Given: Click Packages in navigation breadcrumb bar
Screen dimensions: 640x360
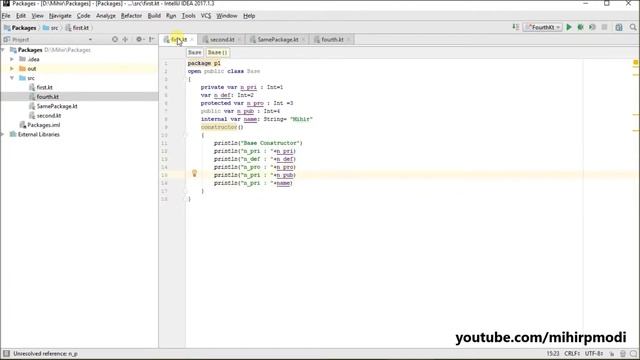Looking at the screenshot, I should (20, 28).
